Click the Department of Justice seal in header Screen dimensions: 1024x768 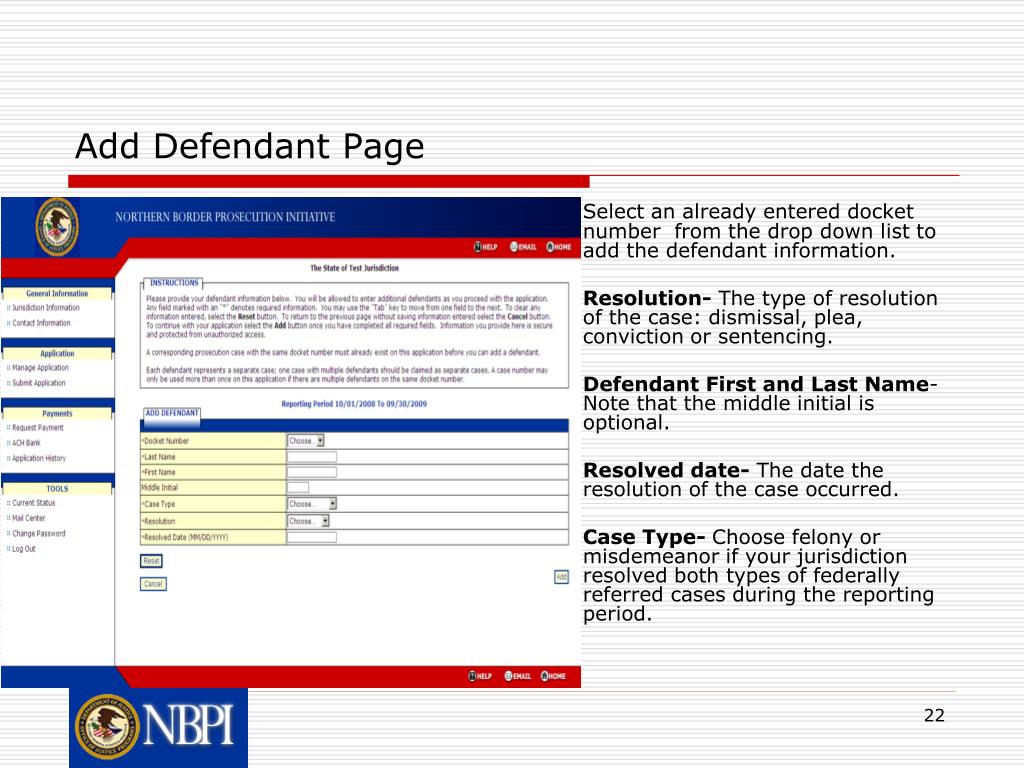point(57,227)
